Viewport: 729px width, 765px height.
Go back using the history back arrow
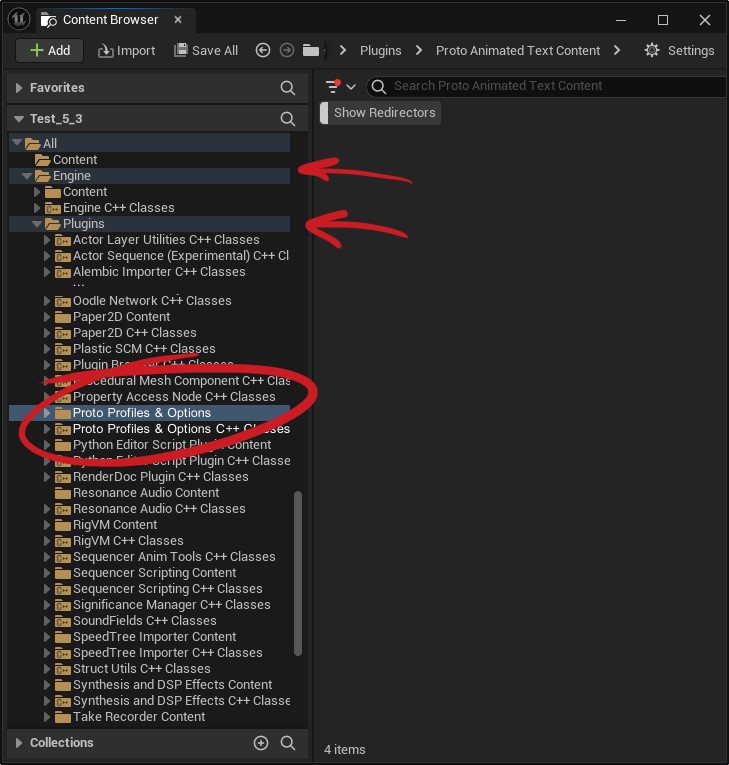pos(263,50)
